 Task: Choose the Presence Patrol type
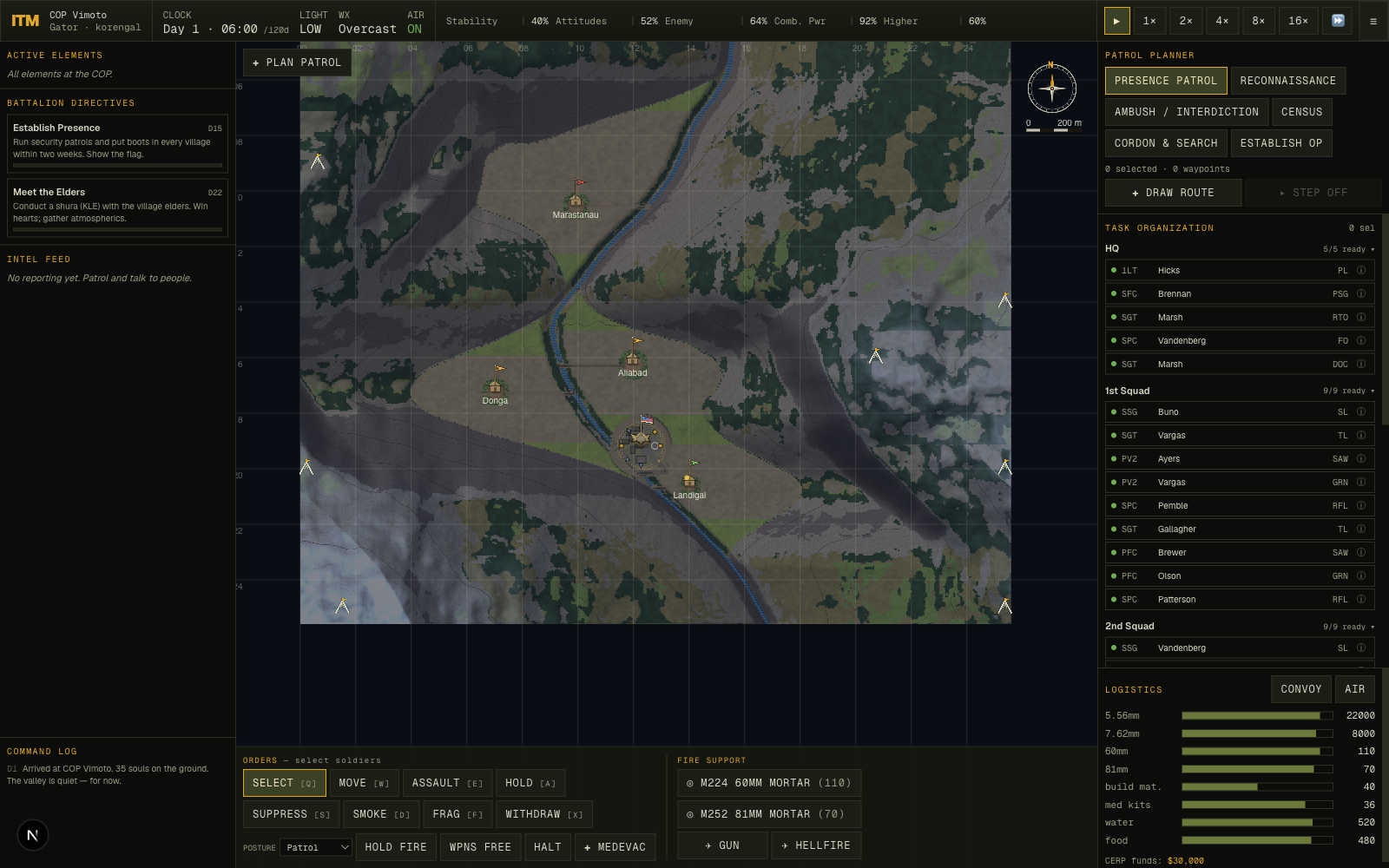click(x=1166, y=81)
